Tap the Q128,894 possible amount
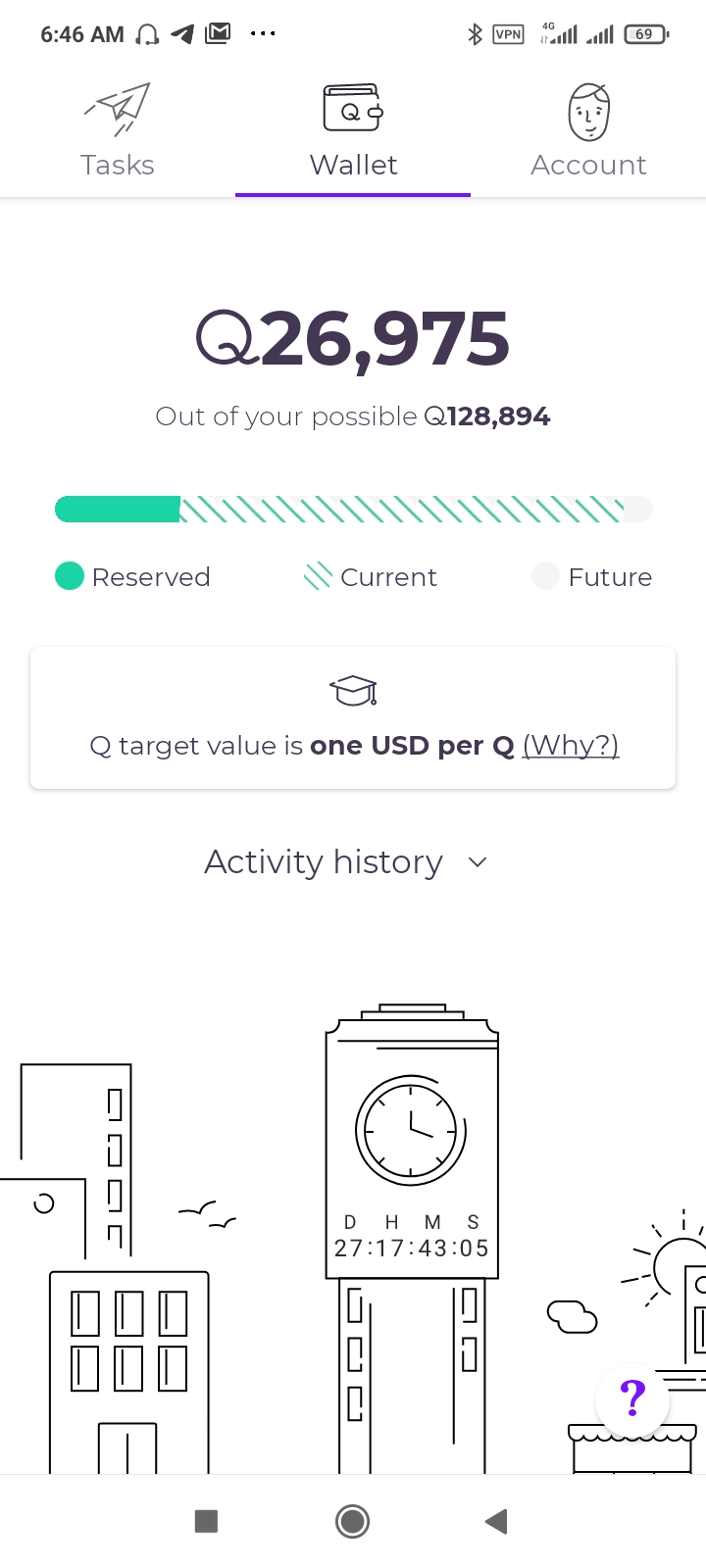Viewport: 706px width, 1568px height. pyautogui.click(x=487, y=416)
